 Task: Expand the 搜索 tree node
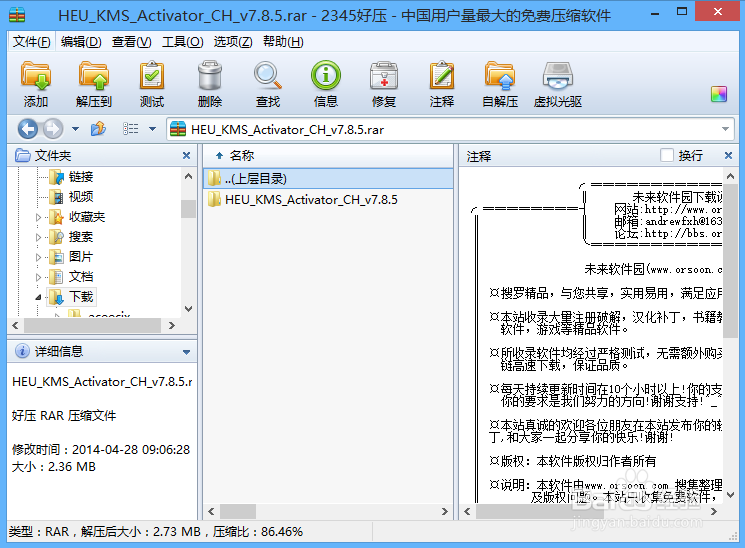pos(38,237)
